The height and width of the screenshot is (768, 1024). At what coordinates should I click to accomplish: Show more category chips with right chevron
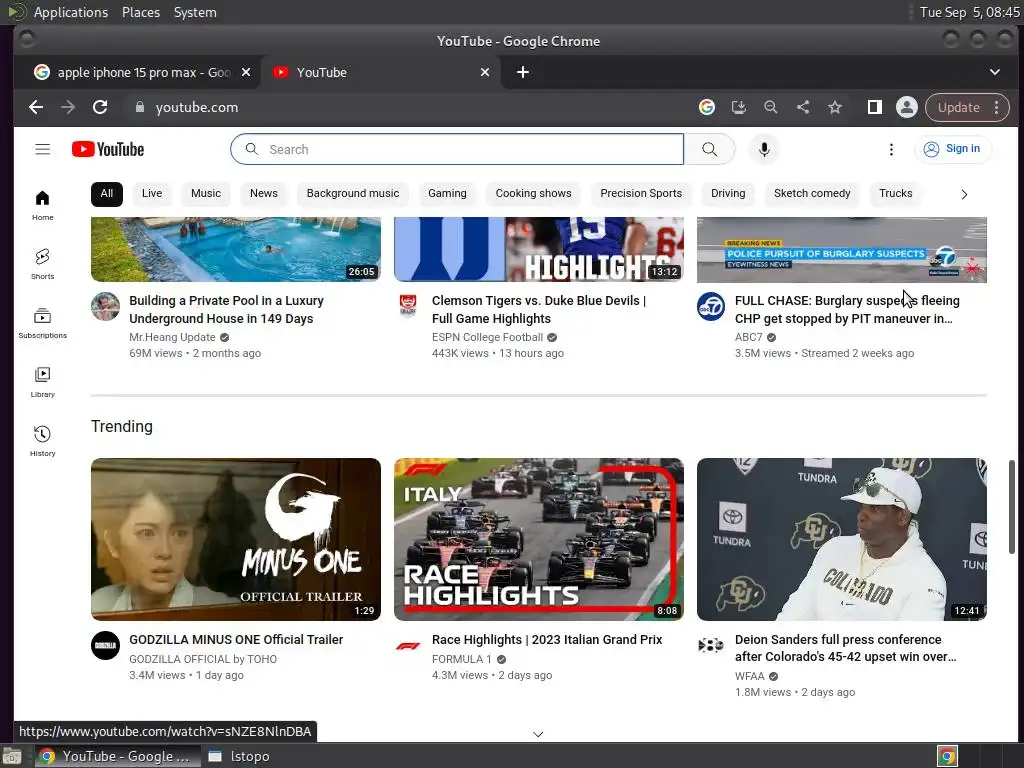(964, 194)
